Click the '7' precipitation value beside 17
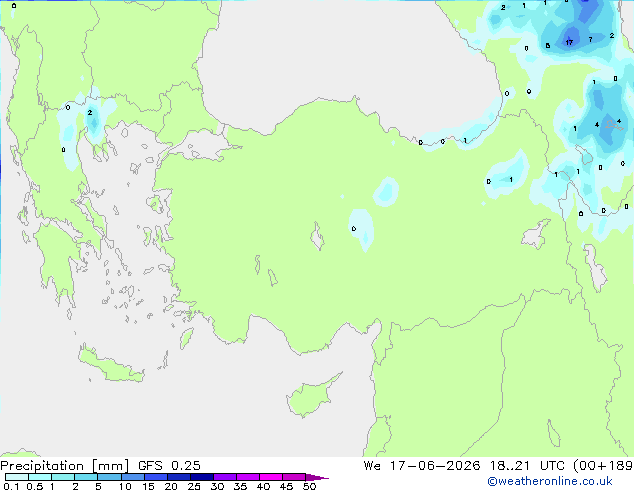This screenshot has height=490, width=634. tap(590, 39)
